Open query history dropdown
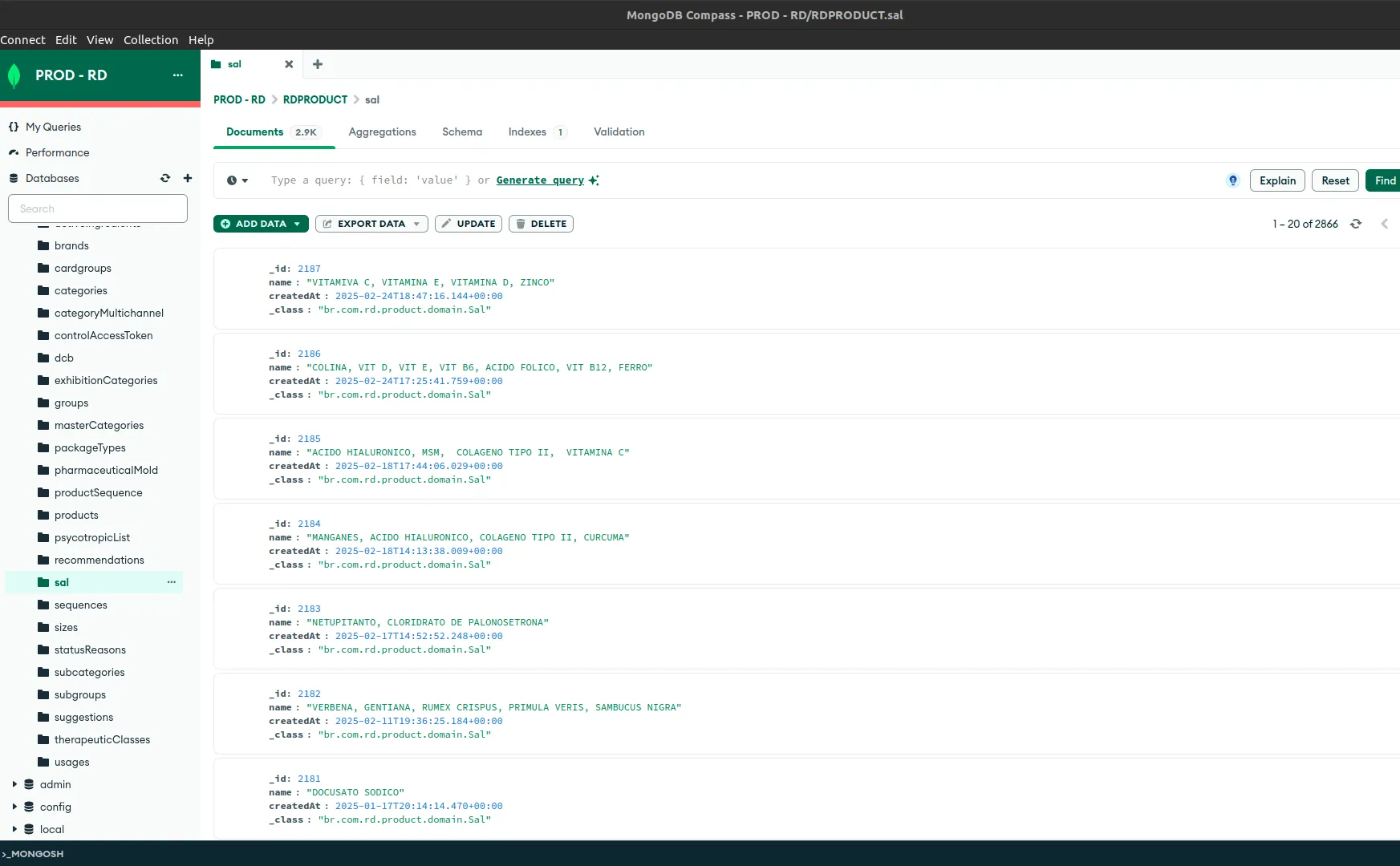The width and height of the screenshot is (1400, 866). point(237,180)
